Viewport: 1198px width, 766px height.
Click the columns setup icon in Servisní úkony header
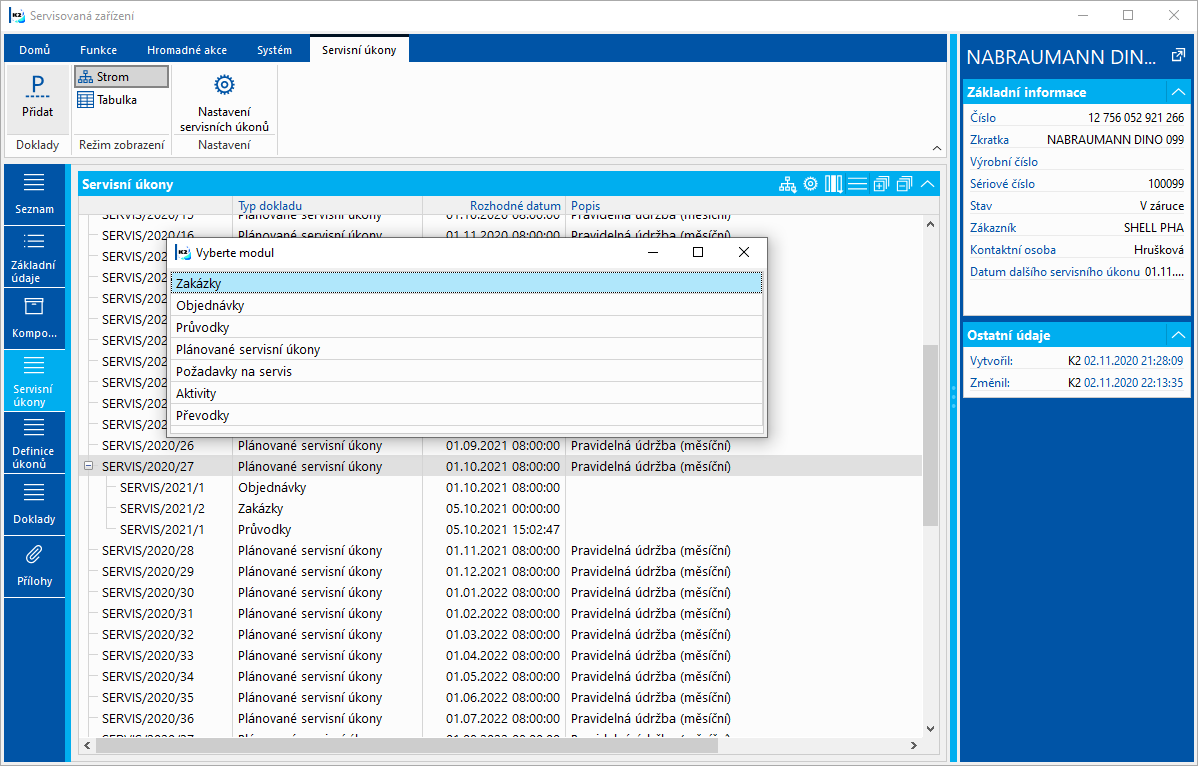(x=834, y=184)
